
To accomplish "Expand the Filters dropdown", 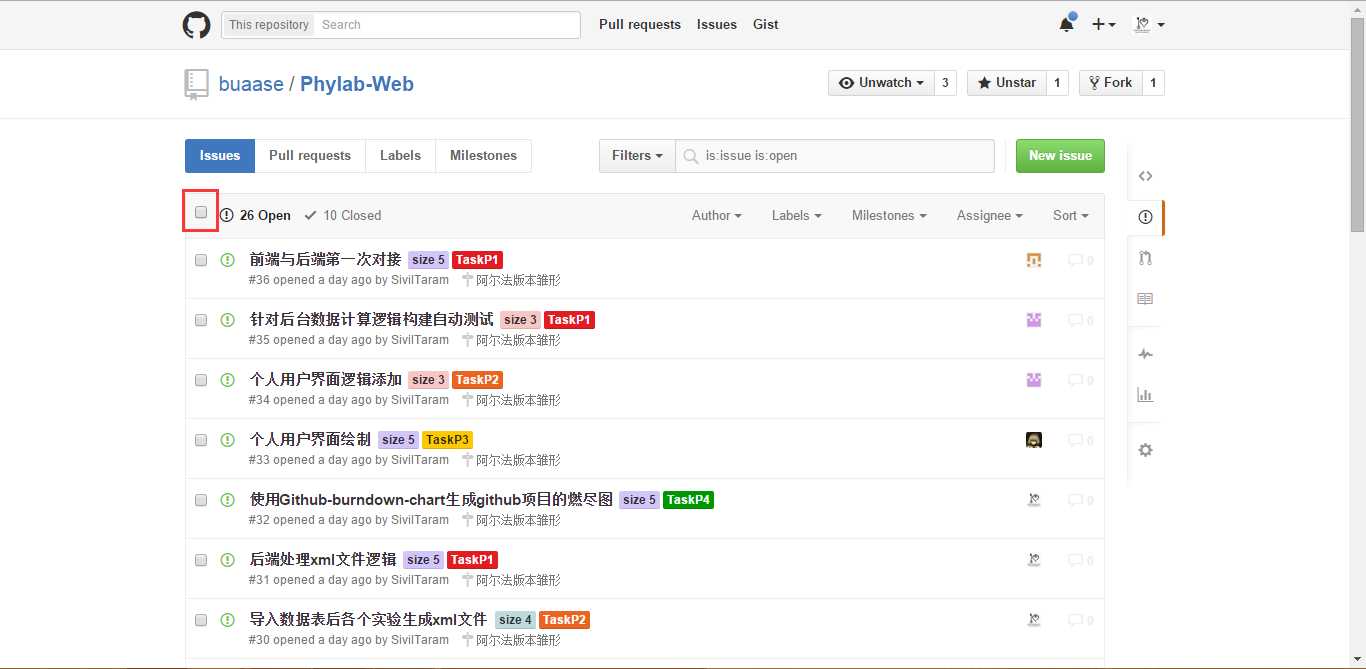I will 637,156.
